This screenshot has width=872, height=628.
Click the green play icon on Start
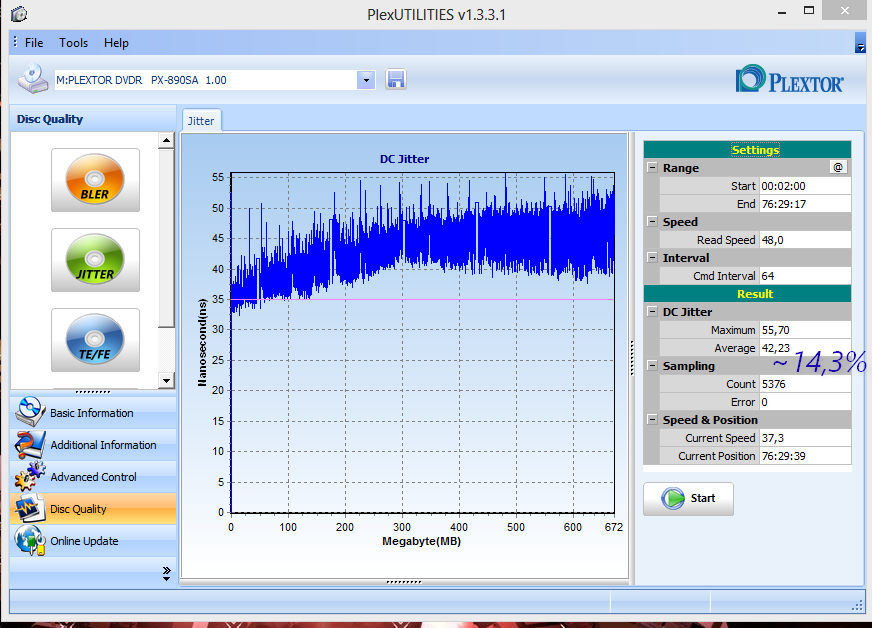tap(673, 498)
